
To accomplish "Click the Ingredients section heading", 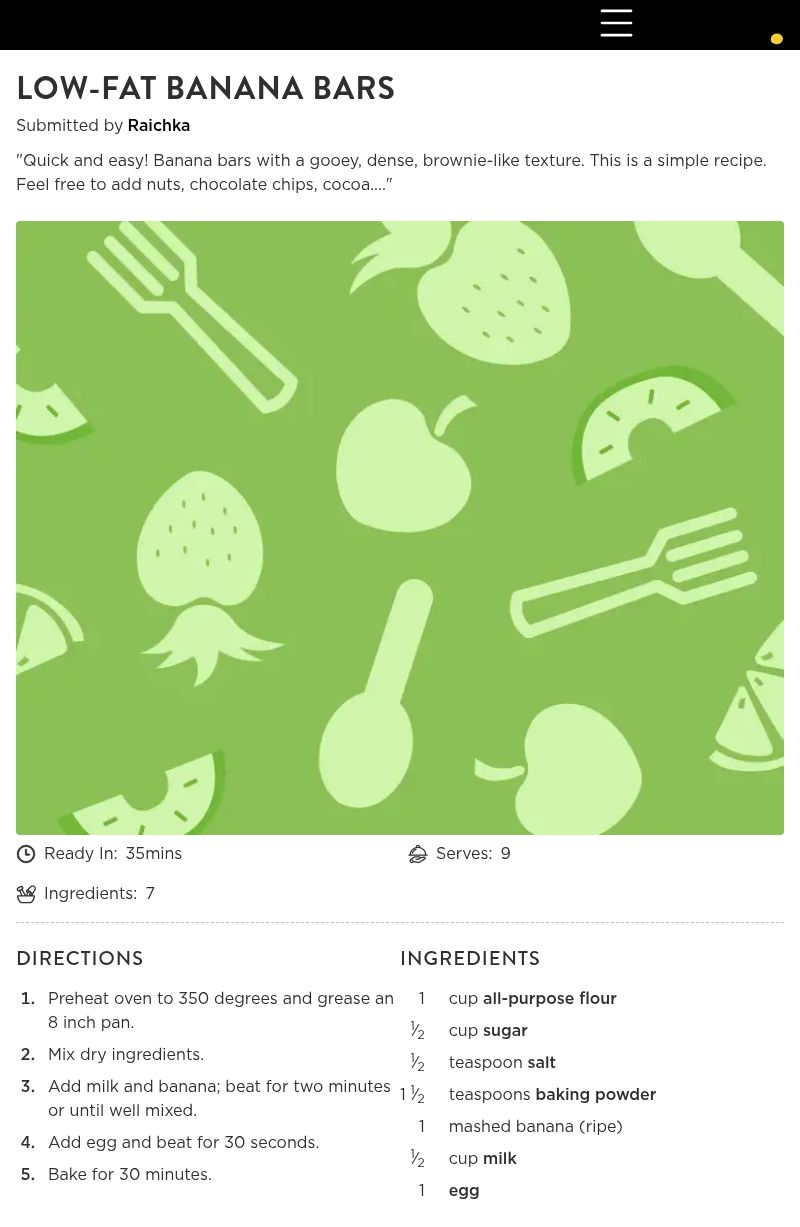I will 470,958.
